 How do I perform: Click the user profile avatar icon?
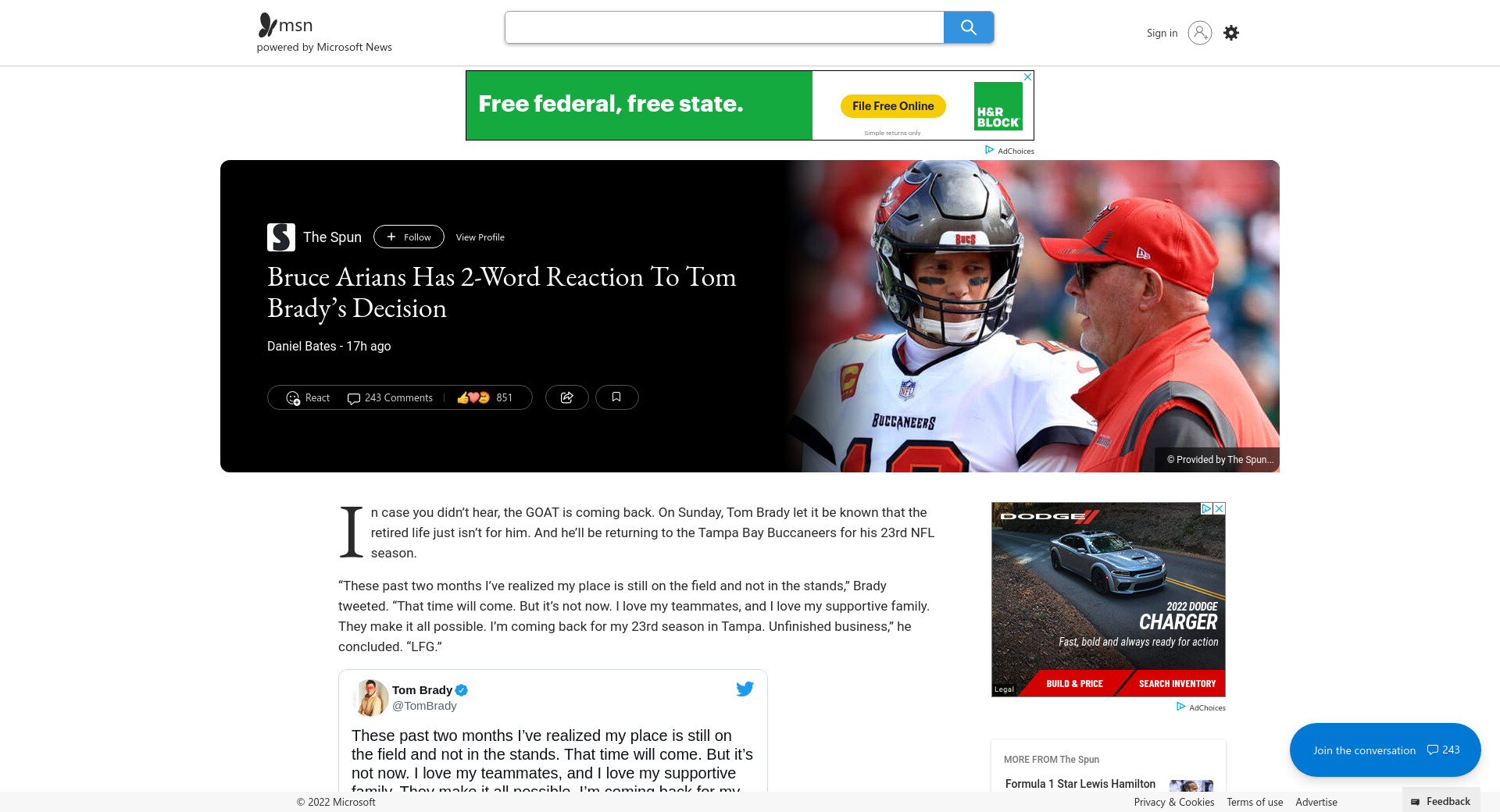[x=1199, y=33]
